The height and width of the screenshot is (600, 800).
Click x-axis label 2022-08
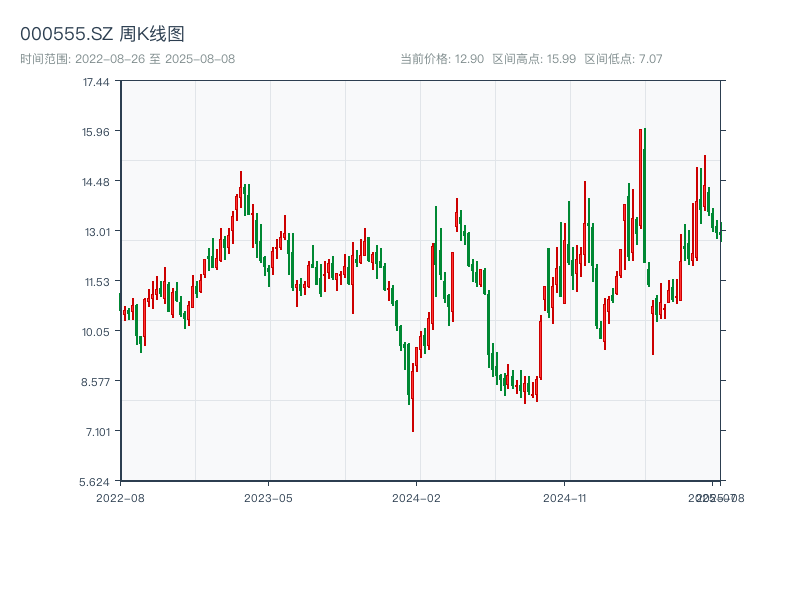point(120,498)
